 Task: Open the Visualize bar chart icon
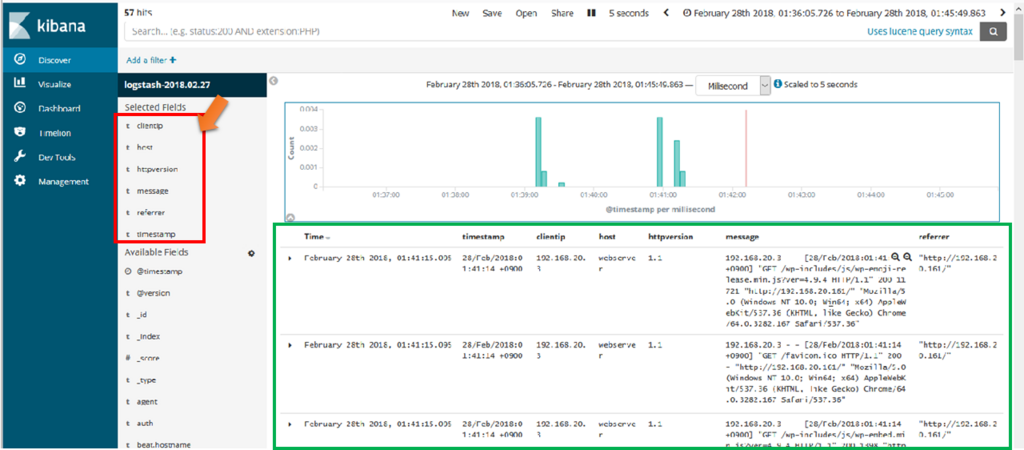click(x=20, y=84)
